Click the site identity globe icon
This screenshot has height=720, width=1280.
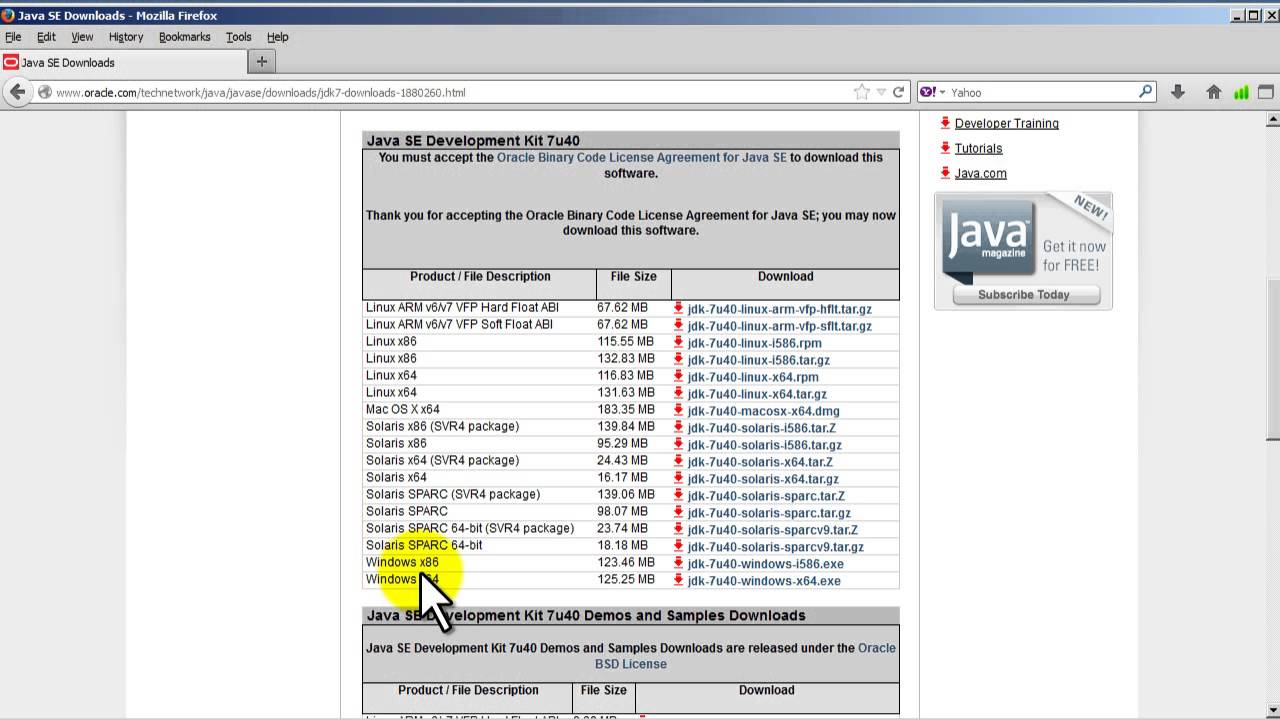44,92
